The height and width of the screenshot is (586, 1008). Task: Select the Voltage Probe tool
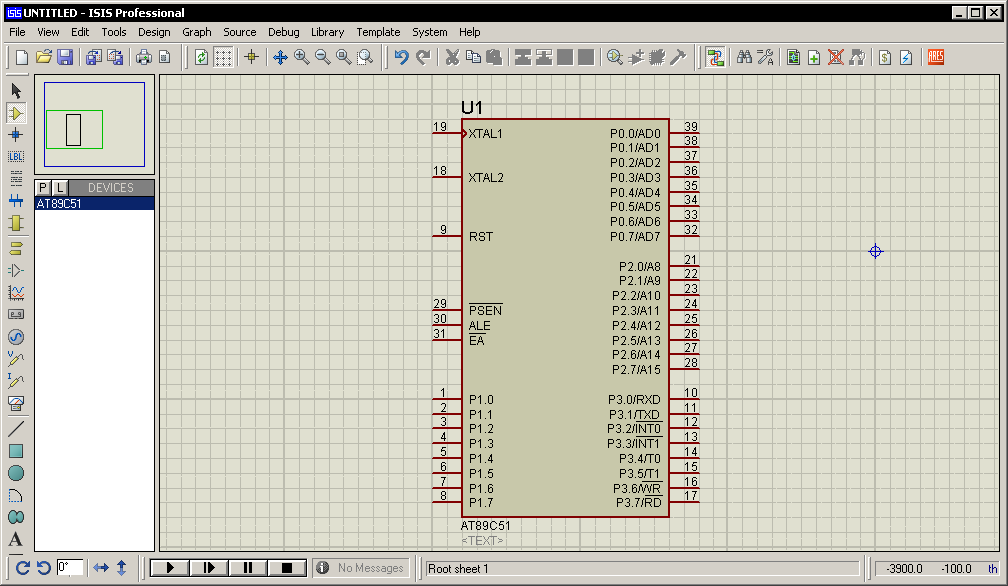pyautogui.click(x=16, y=359)
